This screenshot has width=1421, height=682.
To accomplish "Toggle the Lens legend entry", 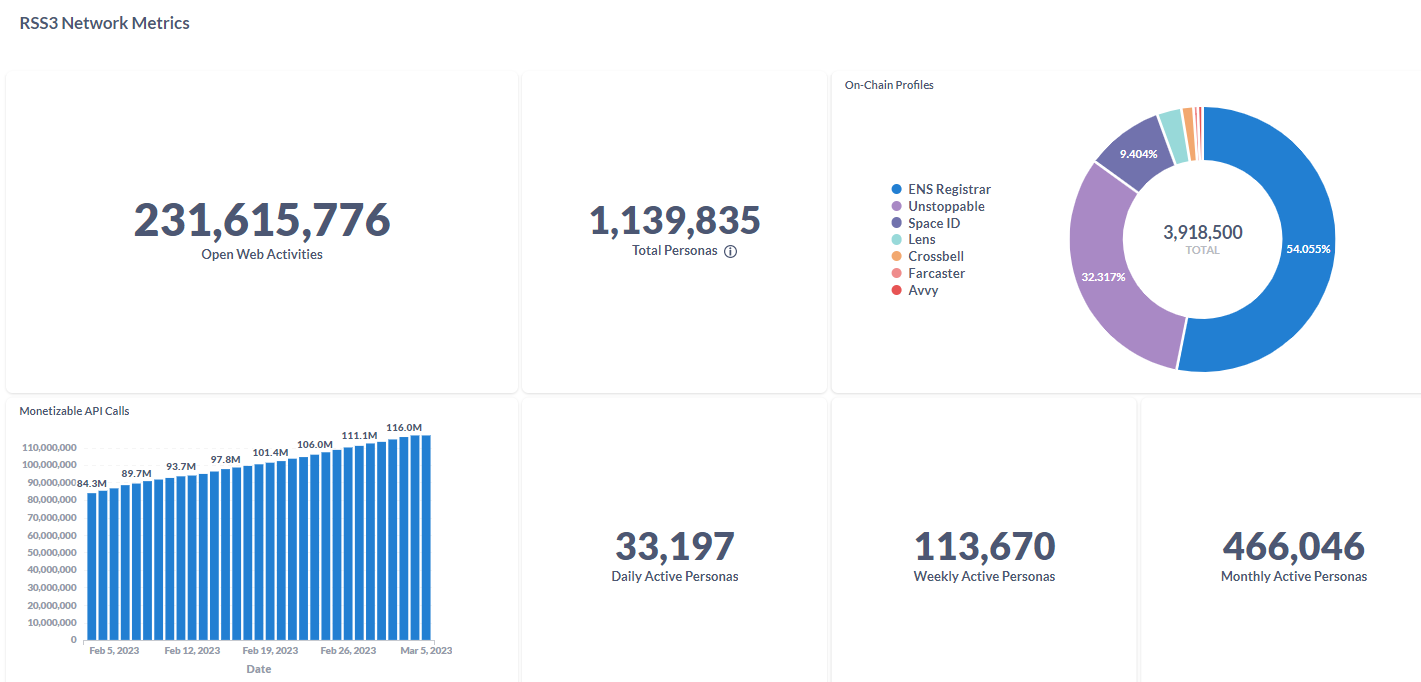I will pyautogui.click(x=913, y=240).
